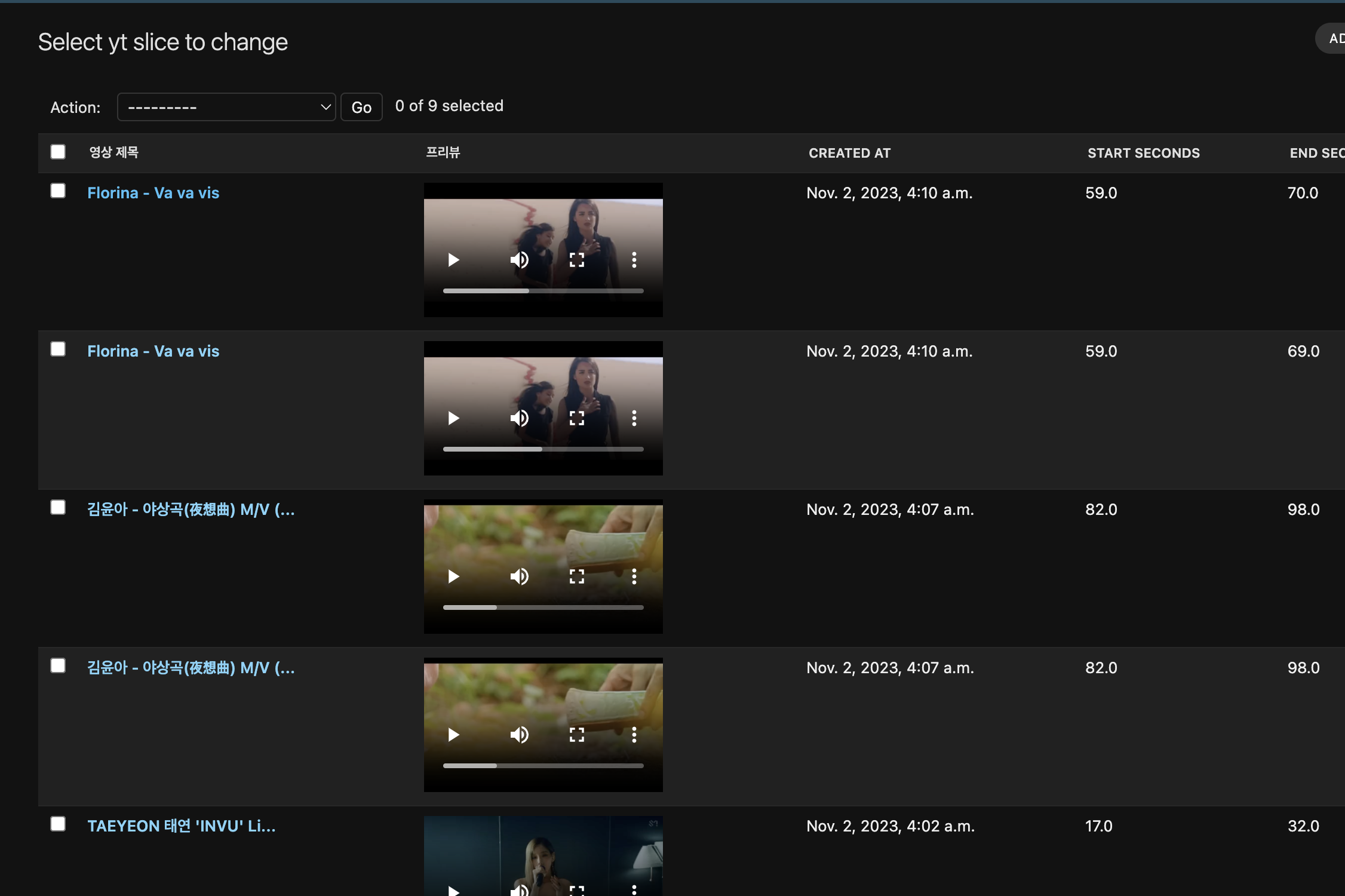Play the first Florina video preview

coord(453,260)
